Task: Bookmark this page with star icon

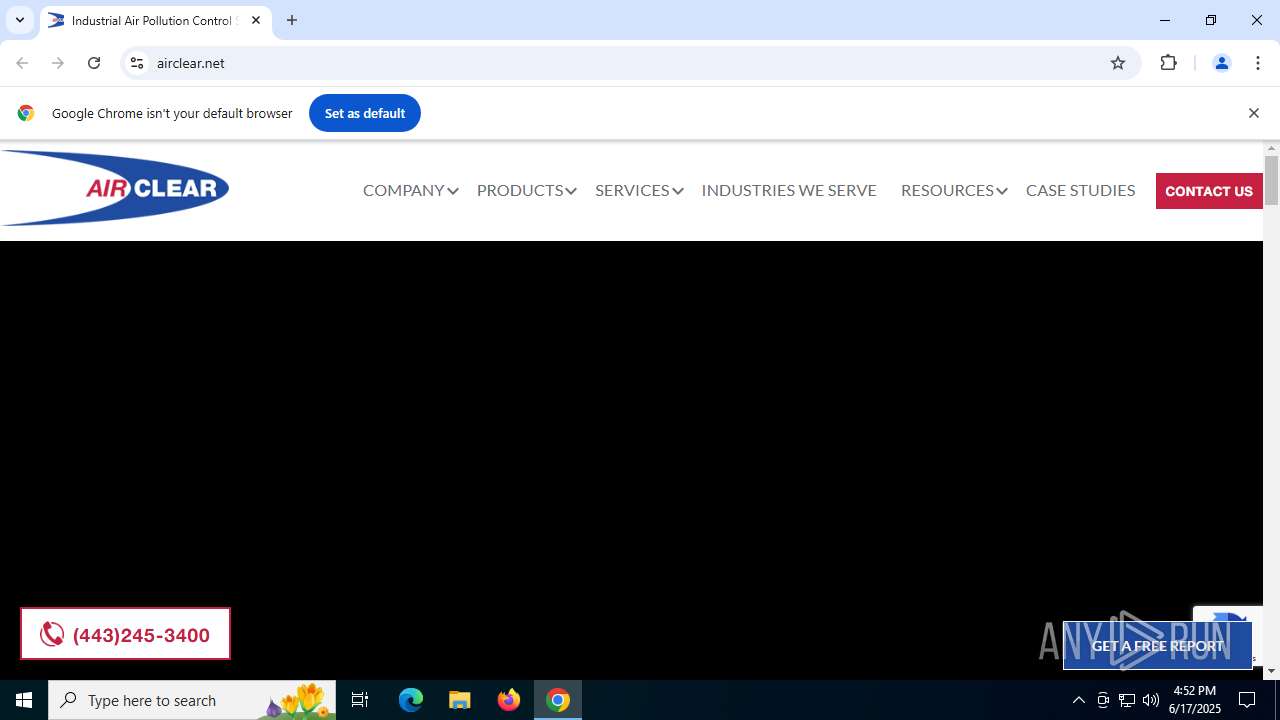Action: coord(1118,63)
